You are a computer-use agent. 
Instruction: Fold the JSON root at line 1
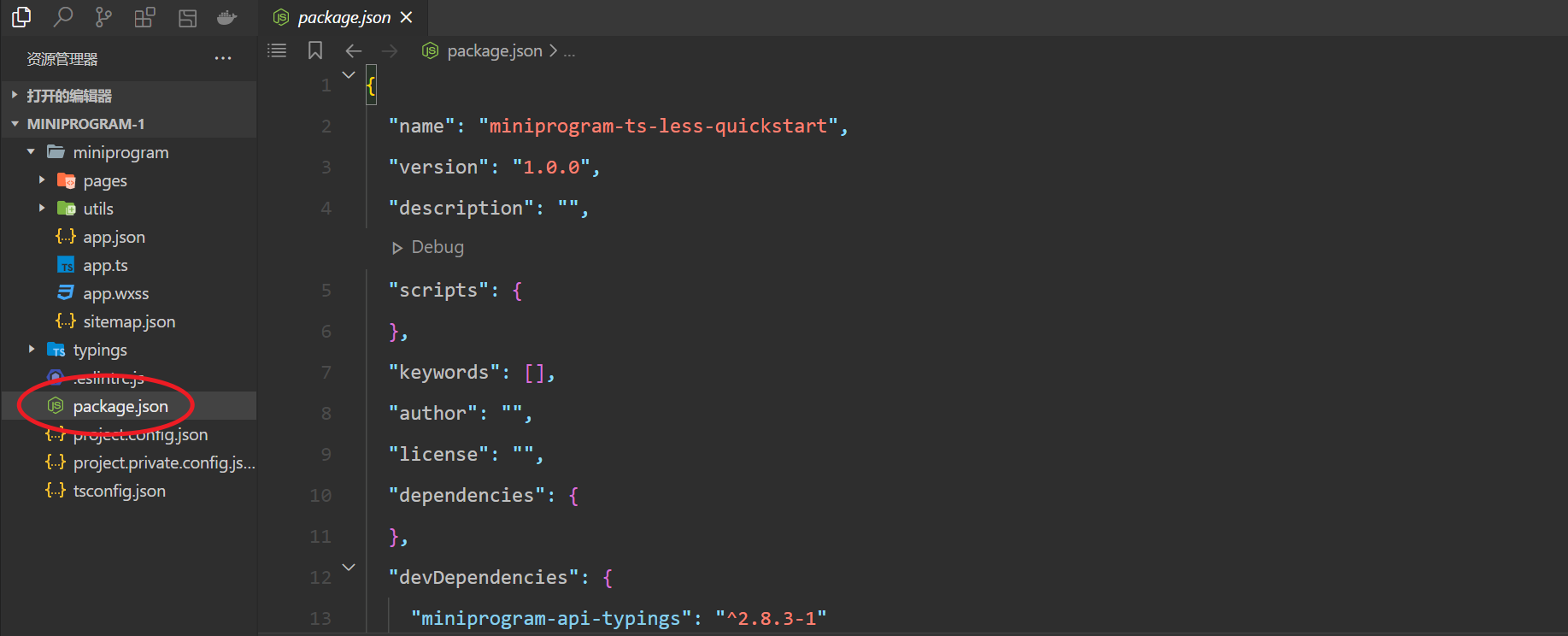tap(349, 74)
